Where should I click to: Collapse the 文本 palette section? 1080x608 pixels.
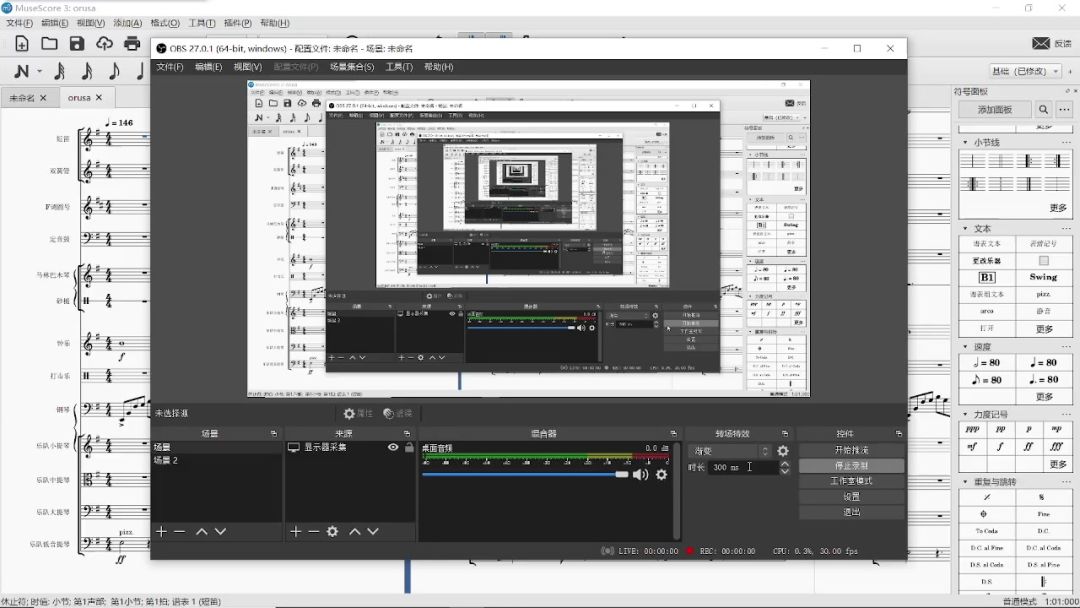(965, 229)
